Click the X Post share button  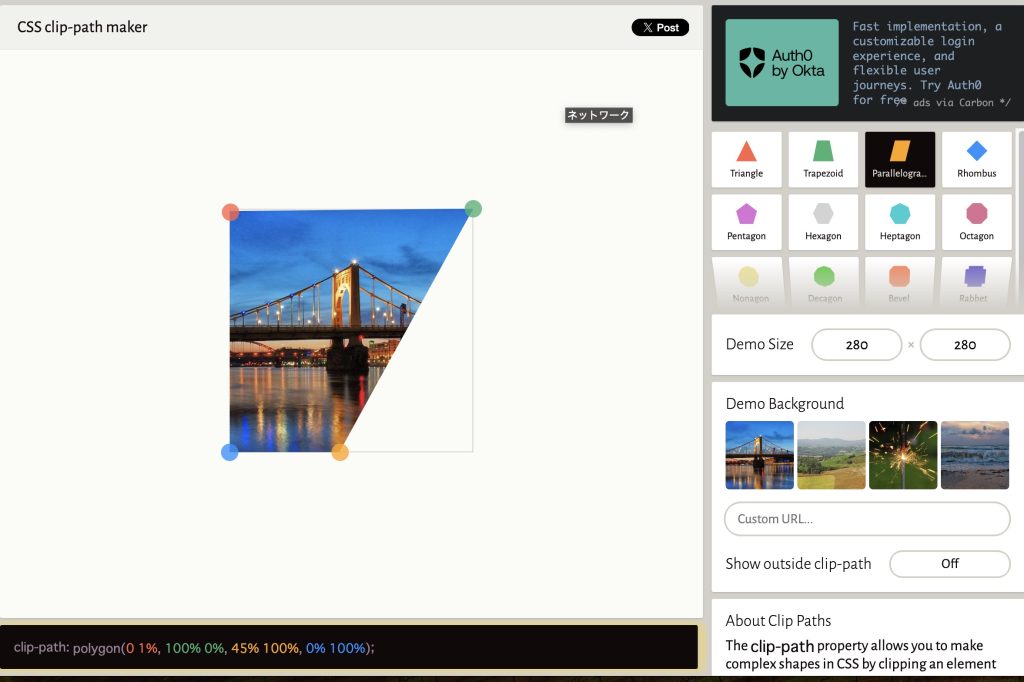(x=660, y=28)
